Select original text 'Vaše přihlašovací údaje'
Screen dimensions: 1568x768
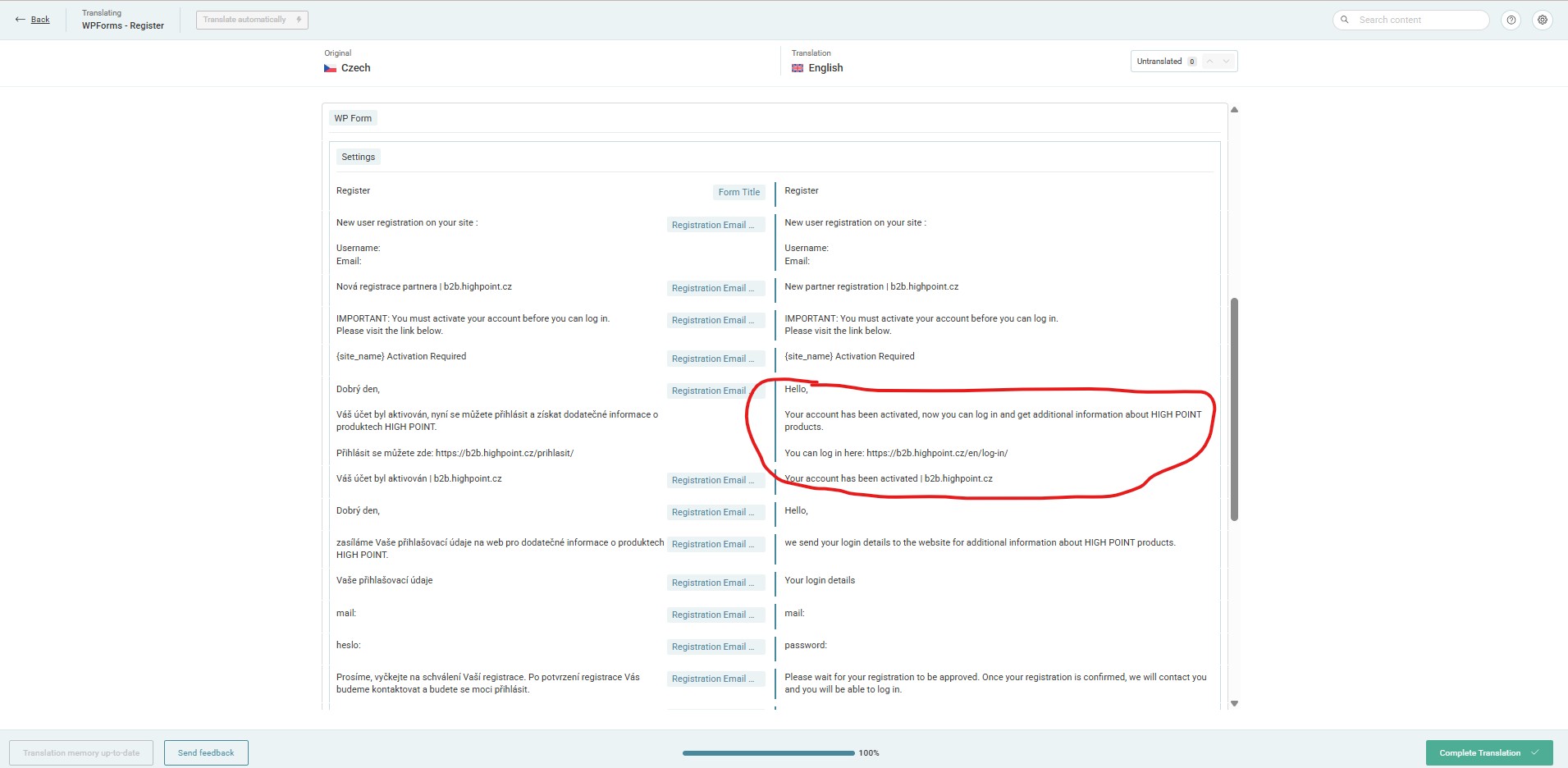click(384, 581)
